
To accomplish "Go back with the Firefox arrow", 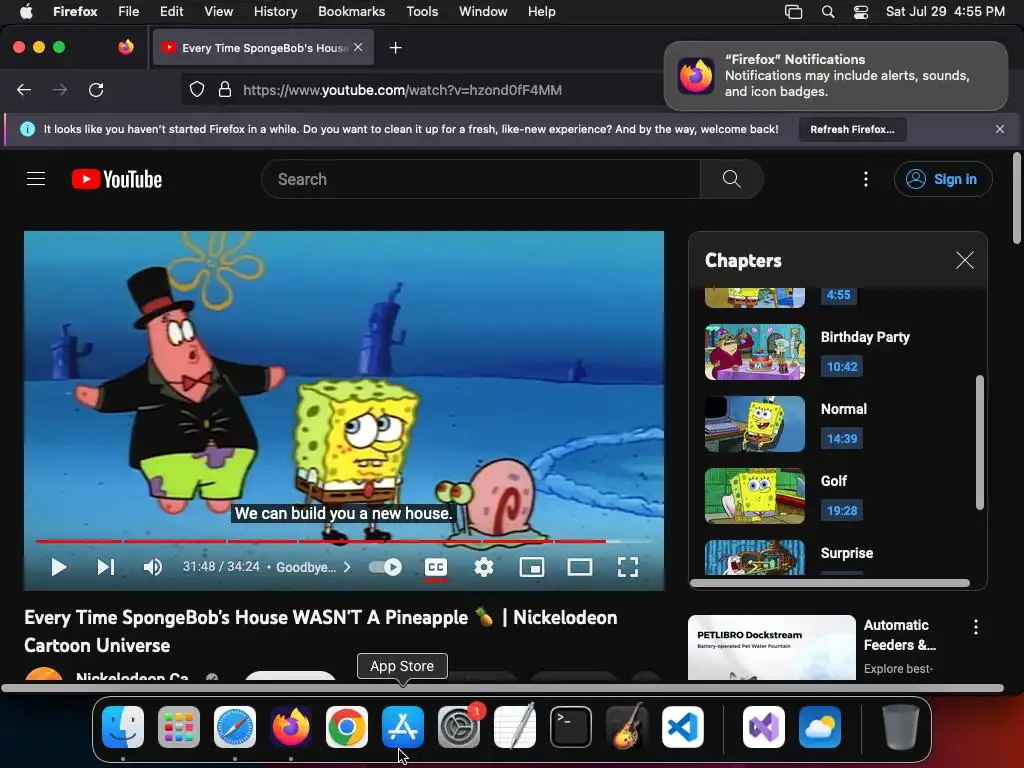I will (24, 89).
